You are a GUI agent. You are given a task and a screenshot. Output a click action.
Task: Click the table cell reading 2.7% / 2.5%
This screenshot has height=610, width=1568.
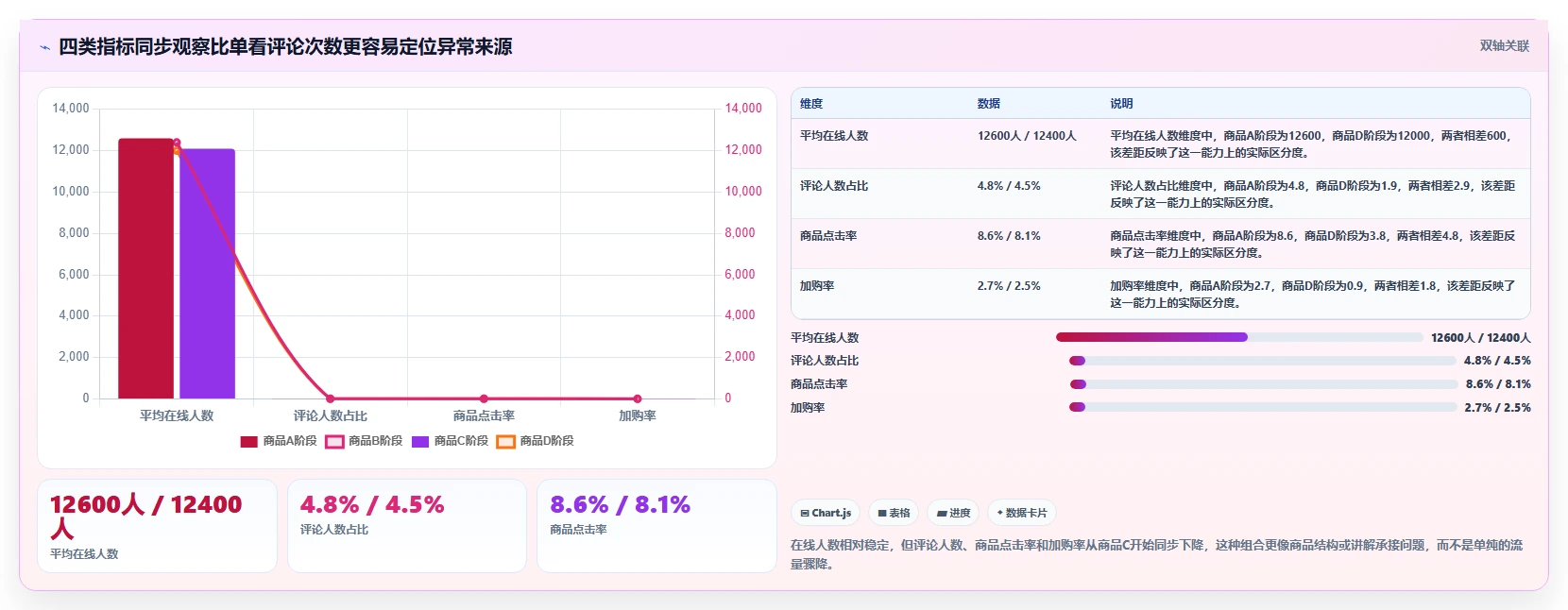click(1009, 286)
